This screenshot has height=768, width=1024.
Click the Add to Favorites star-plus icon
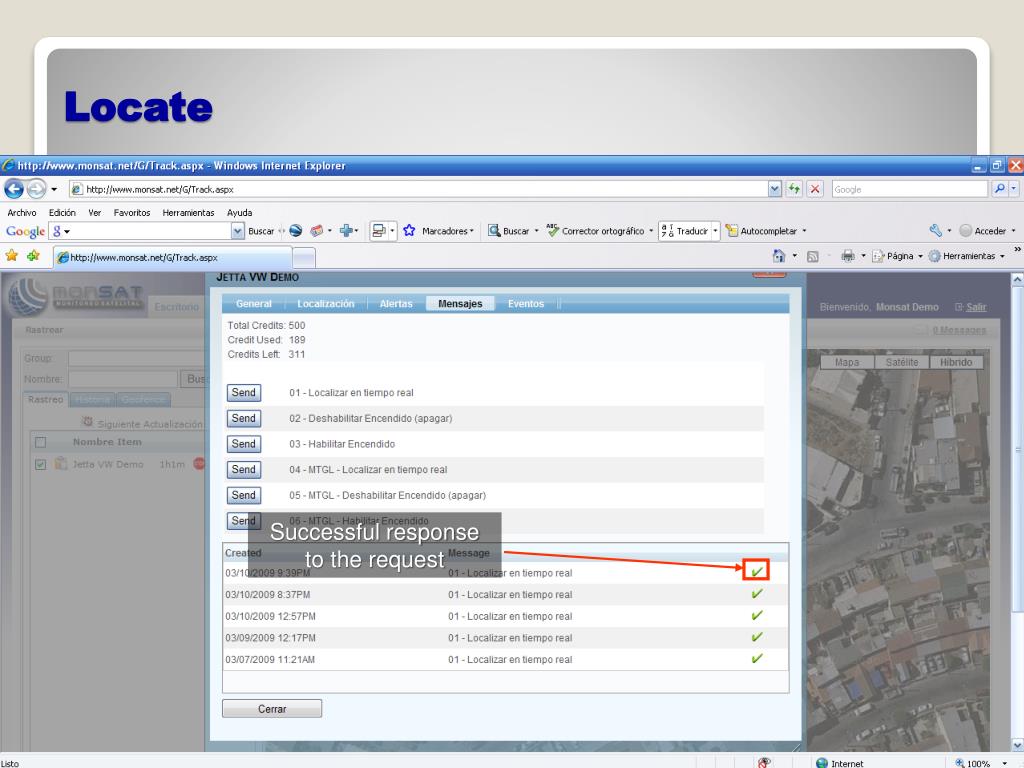(x=33, y=256)
